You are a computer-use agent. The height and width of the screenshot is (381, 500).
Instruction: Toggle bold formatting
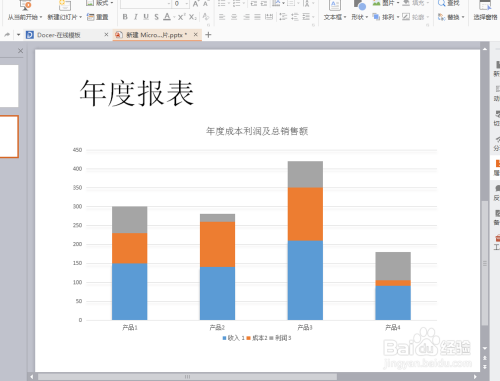click(x=125, y=17)
